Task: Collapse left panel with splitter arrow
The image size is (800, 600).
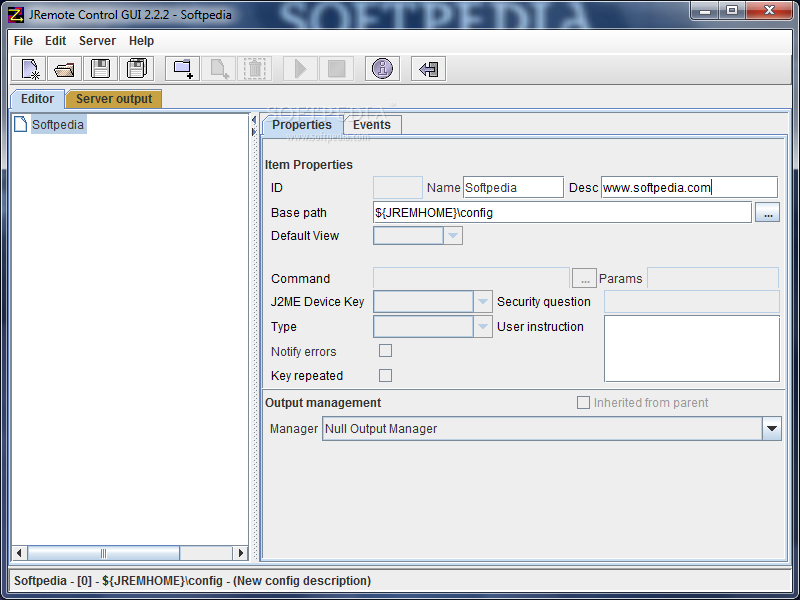Action: pos(254,120)
